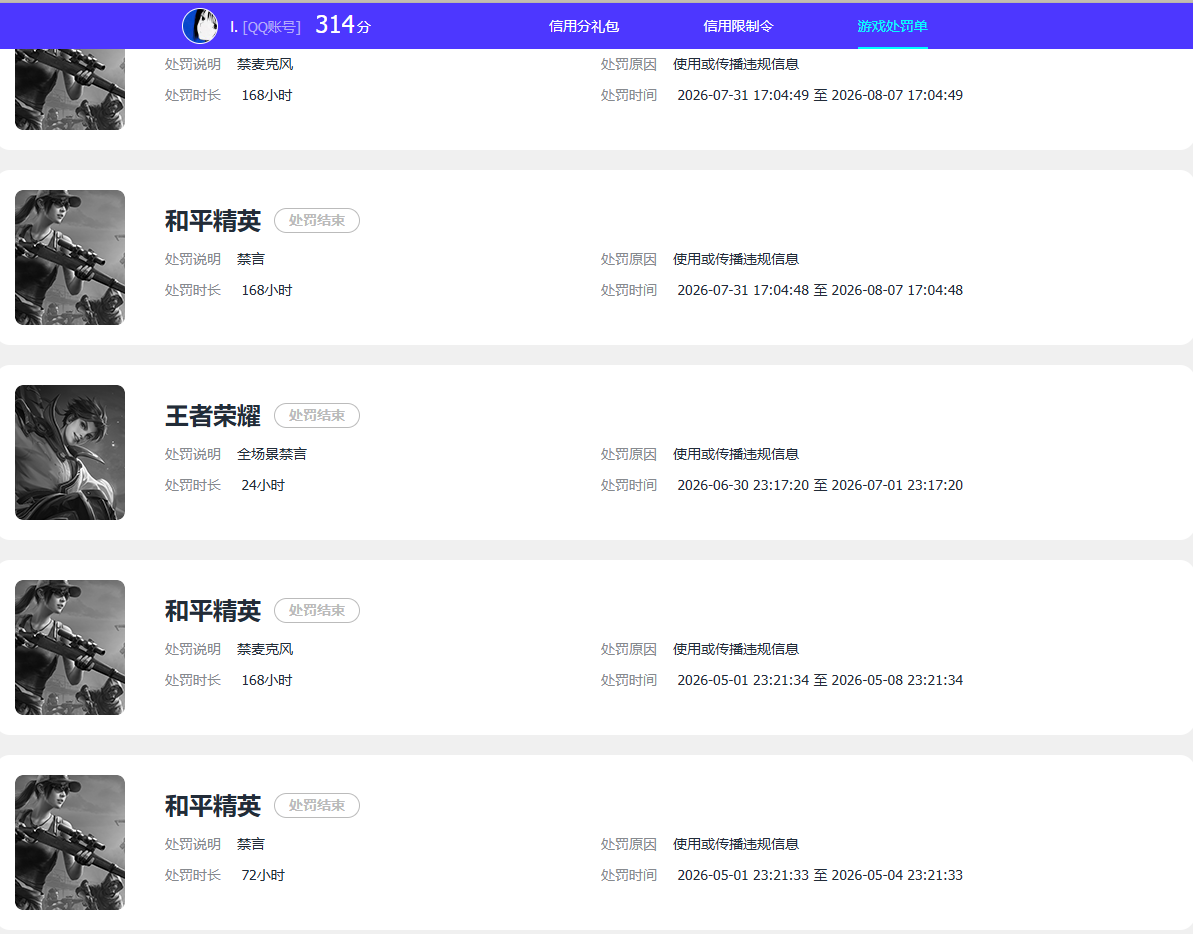Image resolution: width=1193 pixels, height=934 pixels.
Task: Click 和平精英 title of the 23:21:34 record
Action: (213, 612)
